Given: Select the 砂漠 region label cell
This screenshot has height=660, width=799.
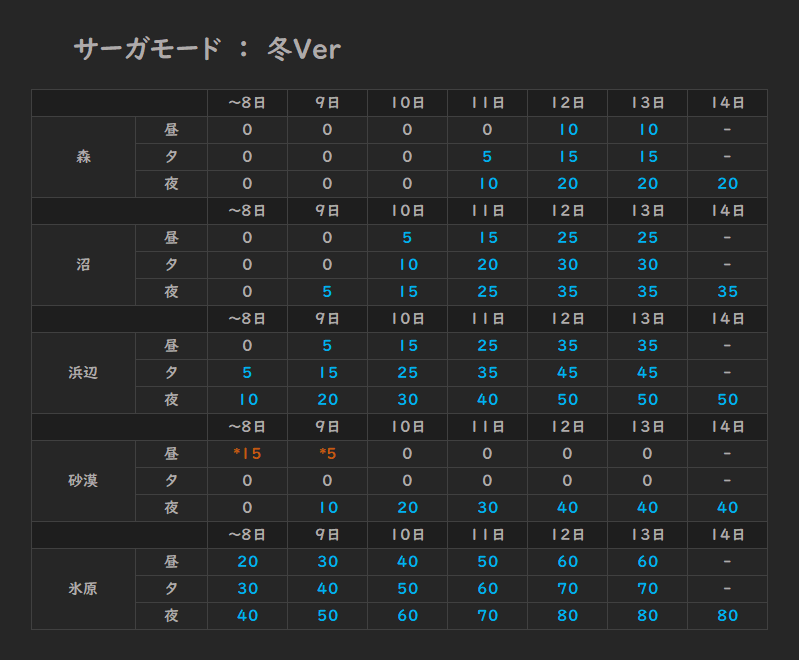Looking at the screenshot, I should pos(84,481).
